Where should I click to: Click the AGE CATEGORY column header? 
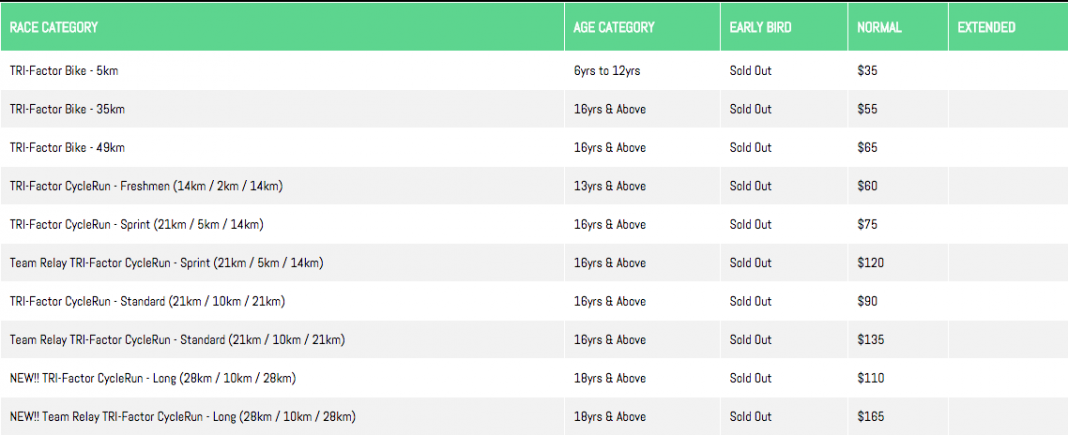coord(614,27)
